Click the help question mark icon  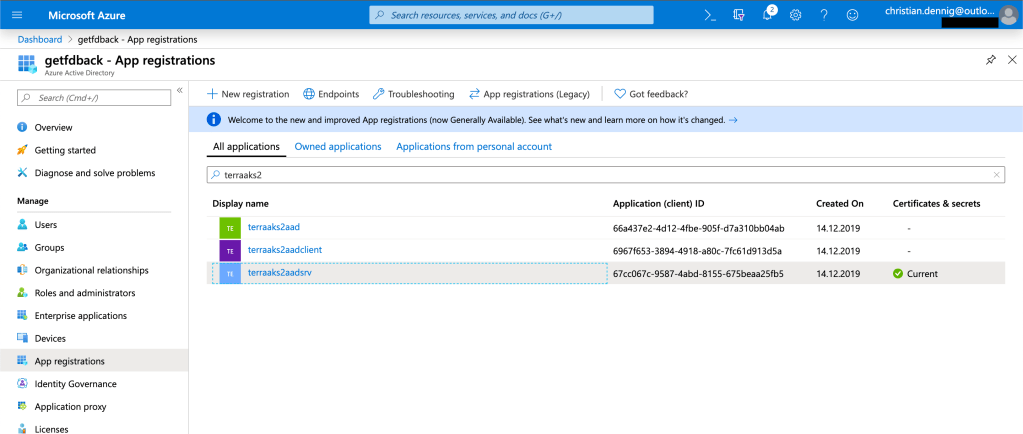(x=824, y=15)
